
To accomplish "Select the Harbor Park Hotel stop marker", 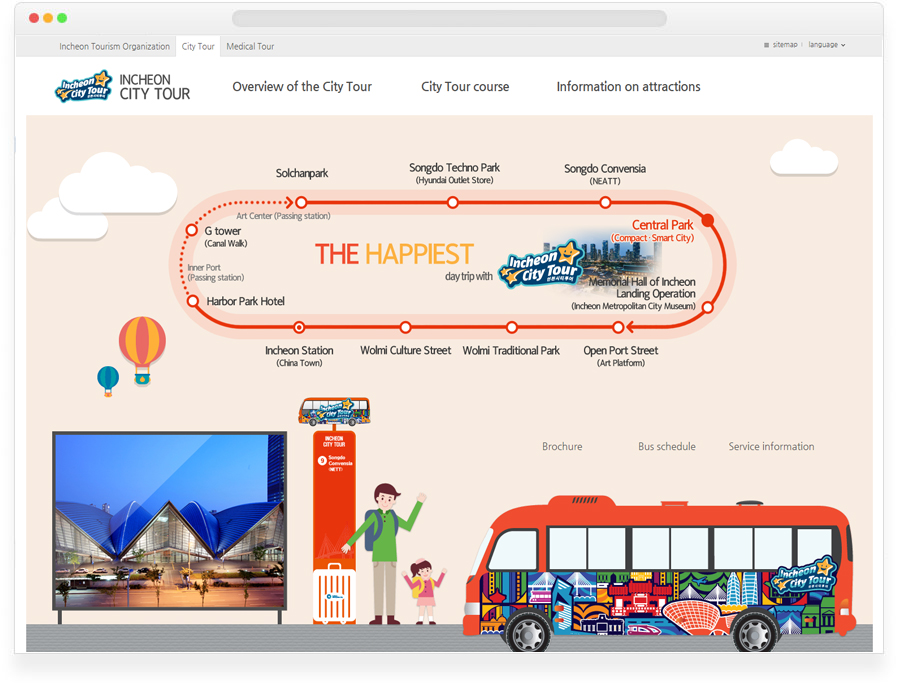I will (x=193, y=301).
